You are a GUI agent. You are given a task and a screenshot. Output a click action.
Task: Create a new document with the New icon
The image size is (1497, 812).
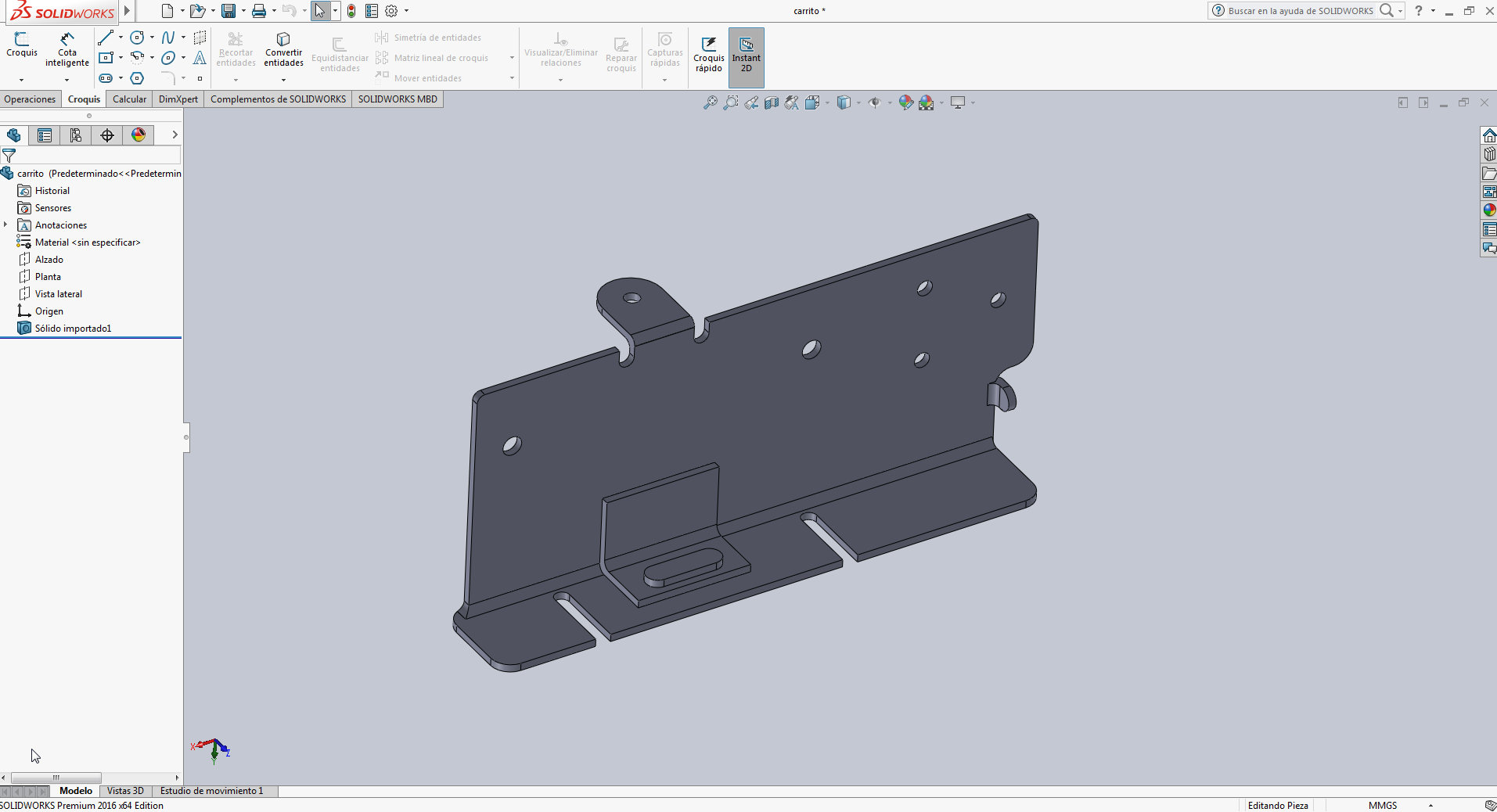(x=167, y=11)
